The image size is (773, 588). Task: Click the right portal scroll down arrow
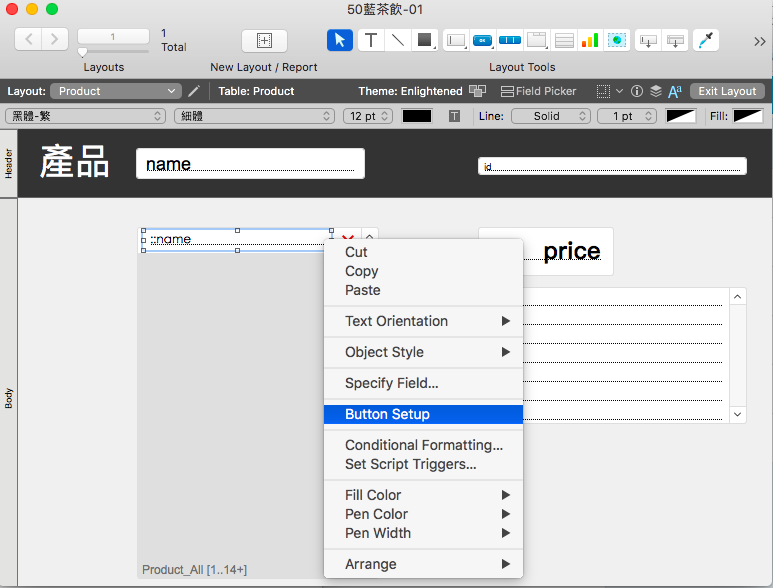tap(738, 415)
